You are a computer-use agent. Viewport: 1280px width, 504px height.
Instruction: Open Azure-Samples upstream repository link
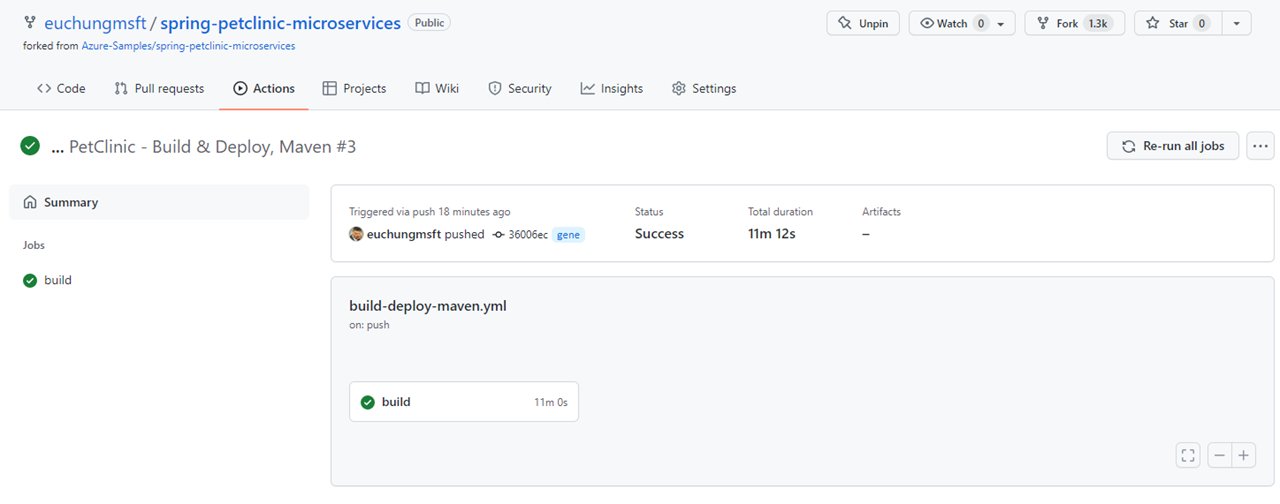189,46
